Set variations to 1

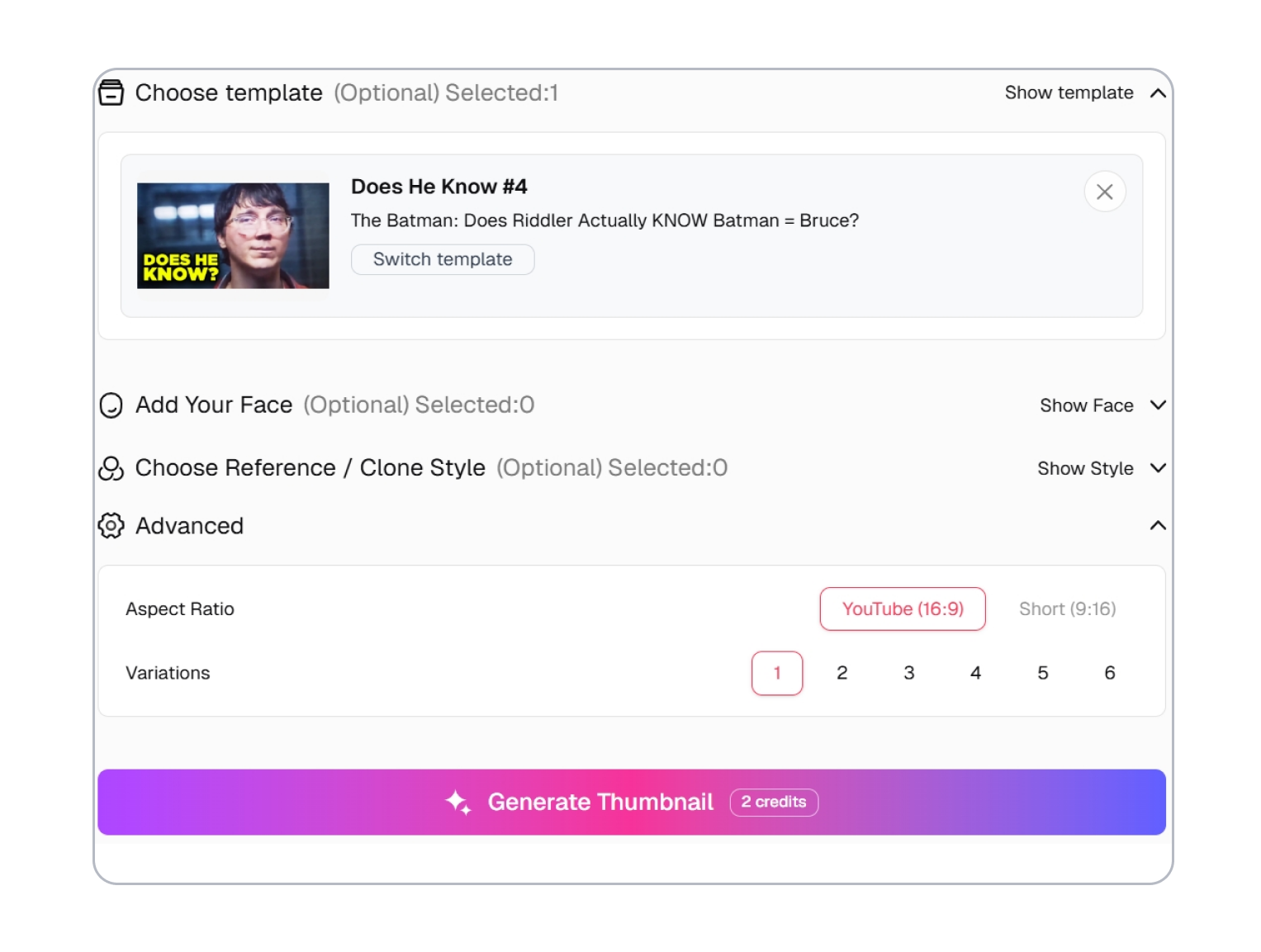[777, 673]
